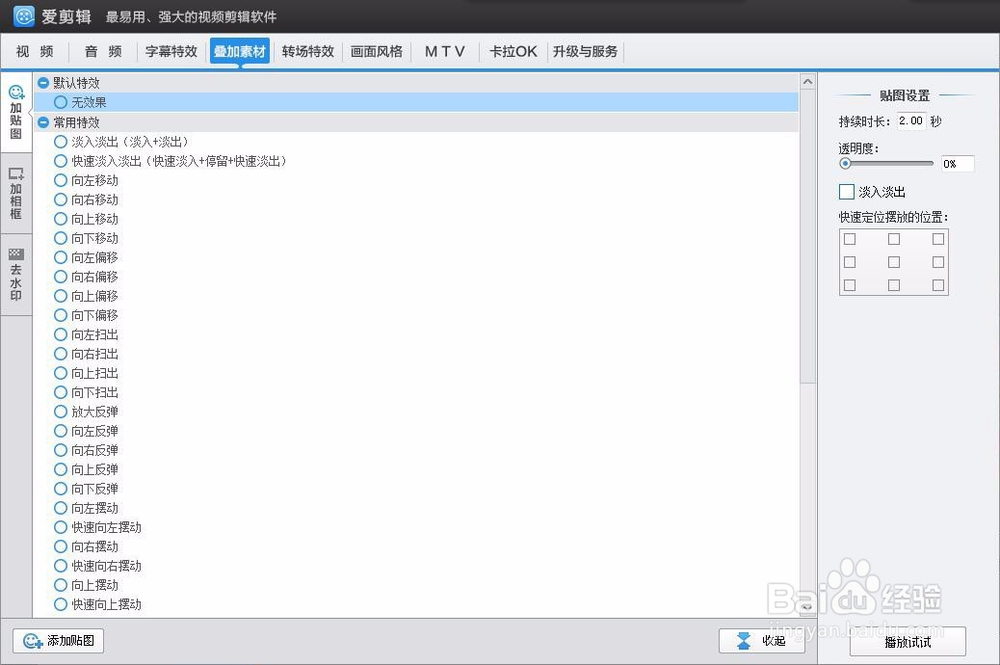Enable the 淡入淡出 checkbox
Screen dimensions: 1000x665
[x=846, y=192]
